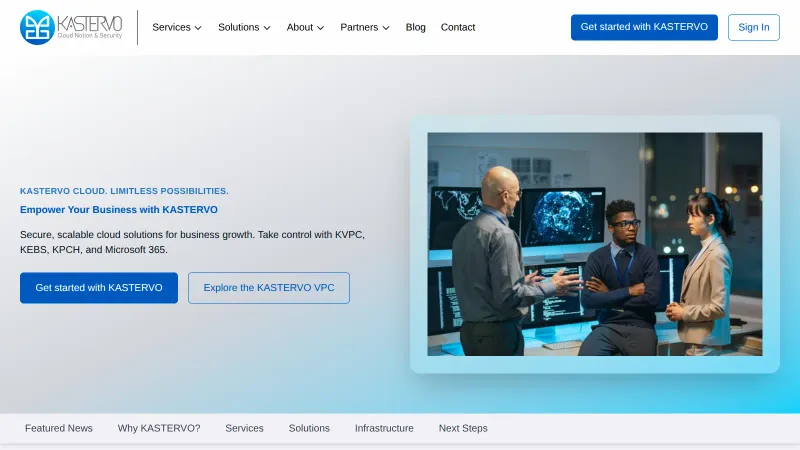Screen dimensions: 800x450
Task: Click the hero team meeting image
Action: 594,244
